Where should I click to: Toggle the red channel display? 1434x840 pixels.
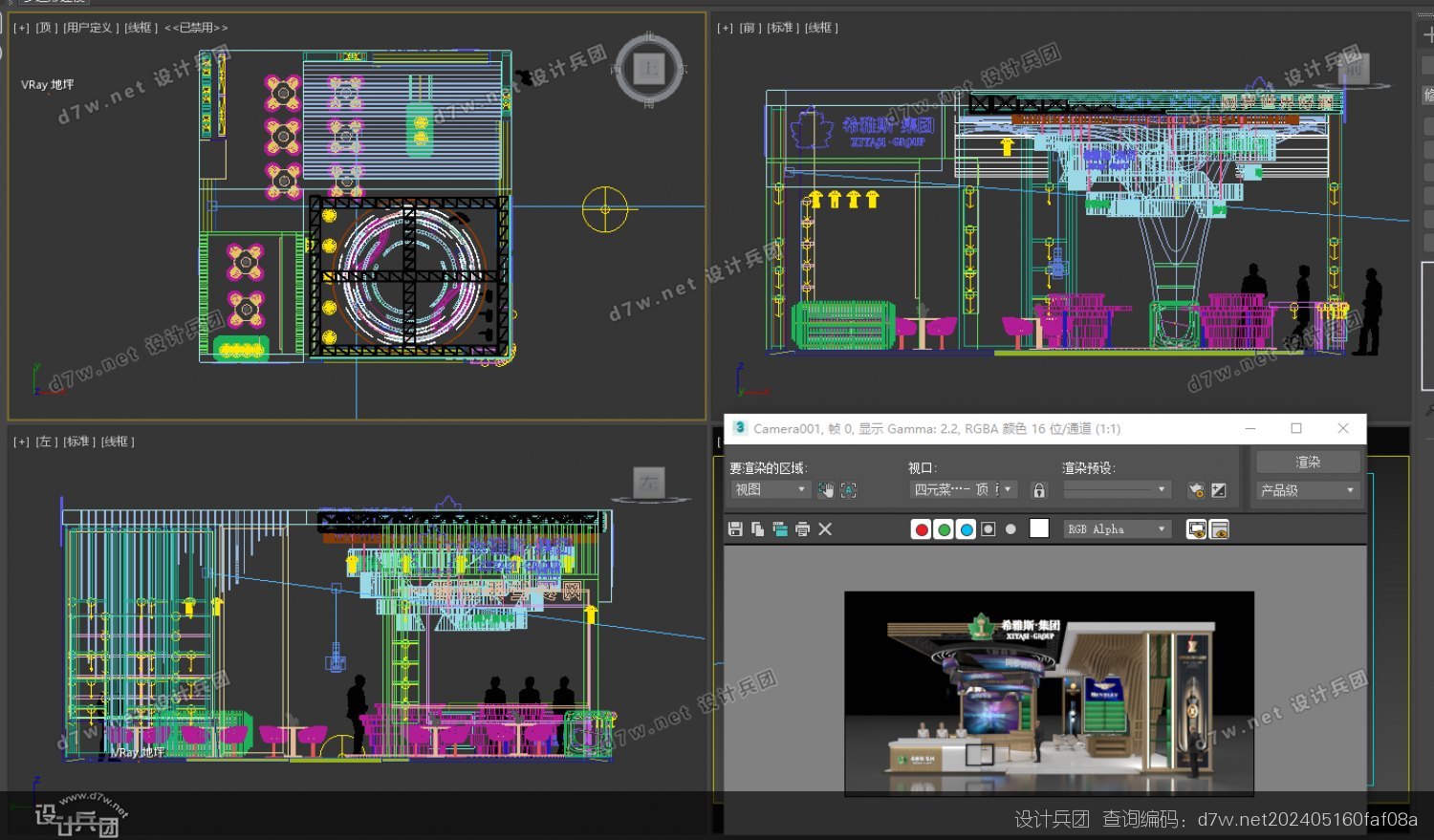pyautogui.click(x=921, y=529)
